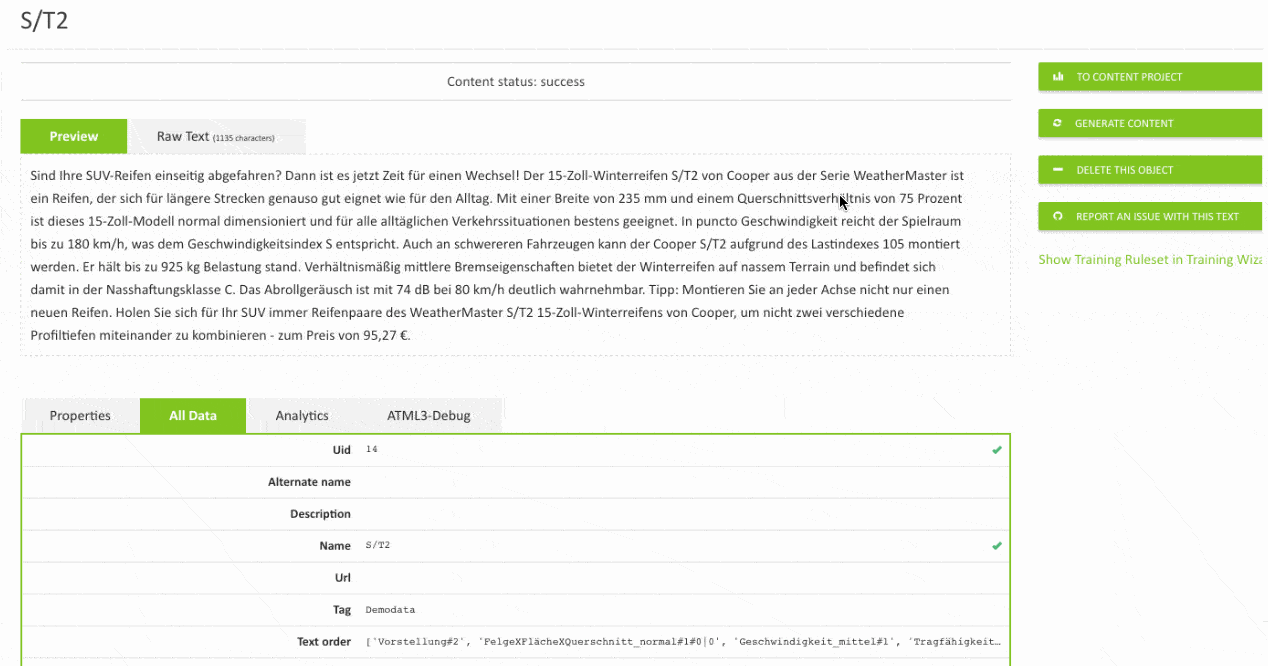Image resolution: width=1268 pixels, height=666 pixels.
Task: Open Show Training Ruleset in Training Wizard link
Action: pos(1150,260)
